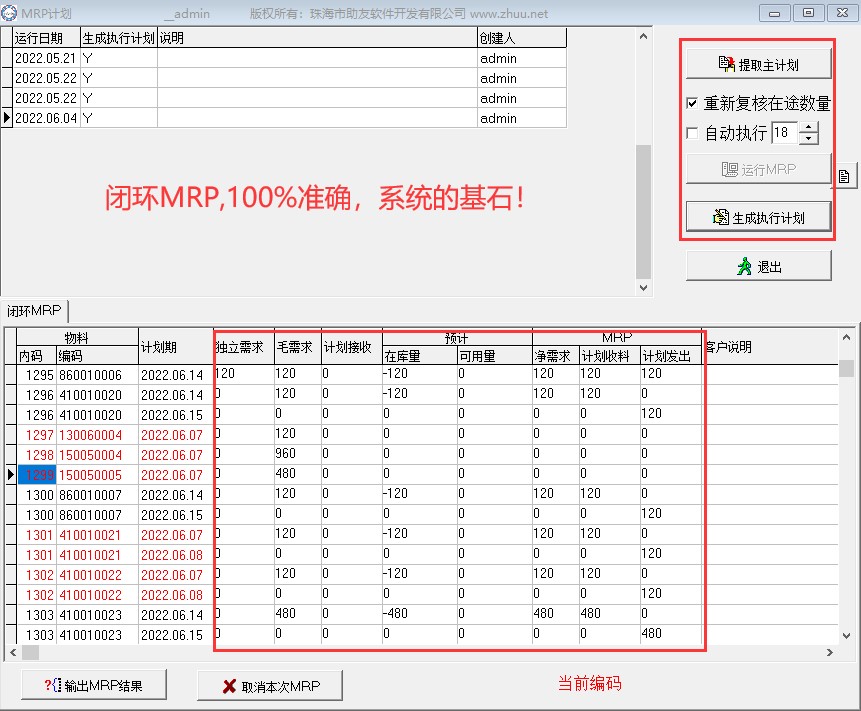The image size is (861, 711).
Task: Click the 计划发出 column header
Action: (x=671, y=356)
